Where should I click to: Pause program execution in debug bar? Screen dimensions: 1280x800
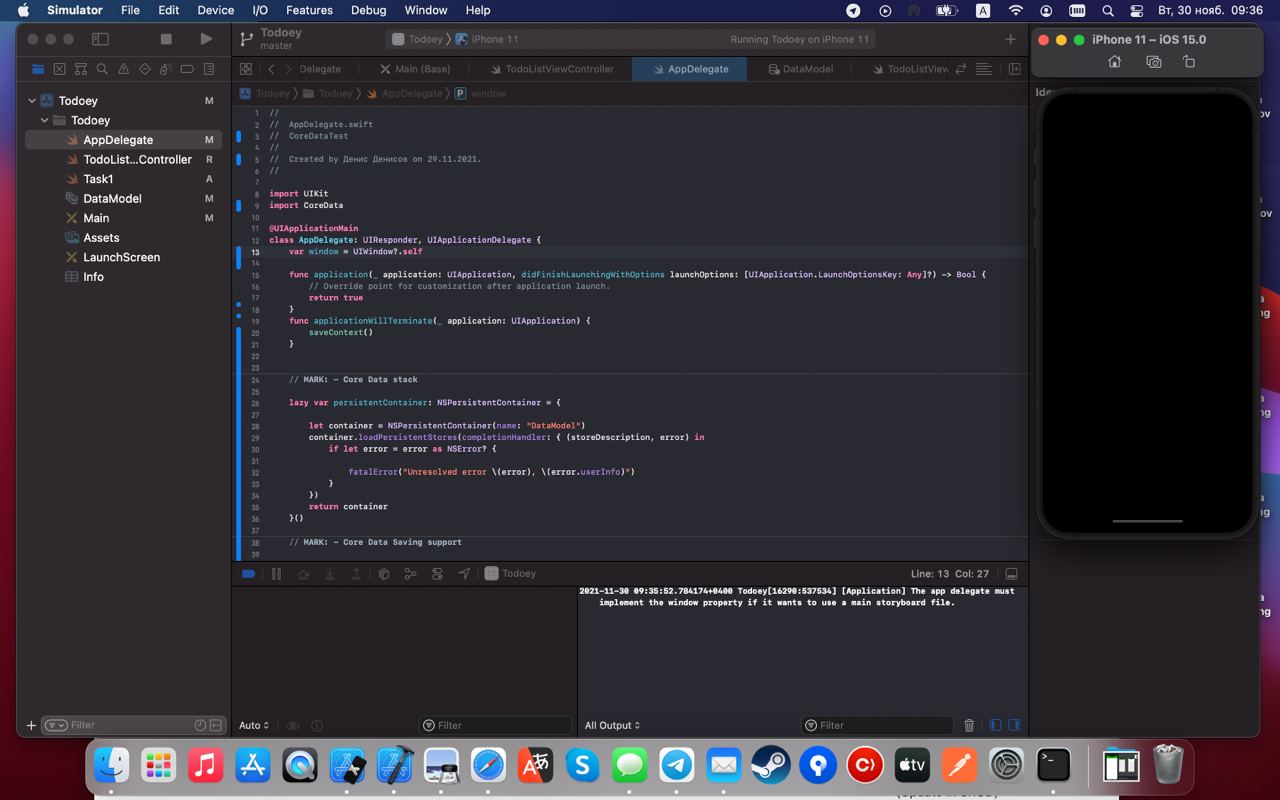(x=276, y=574)
